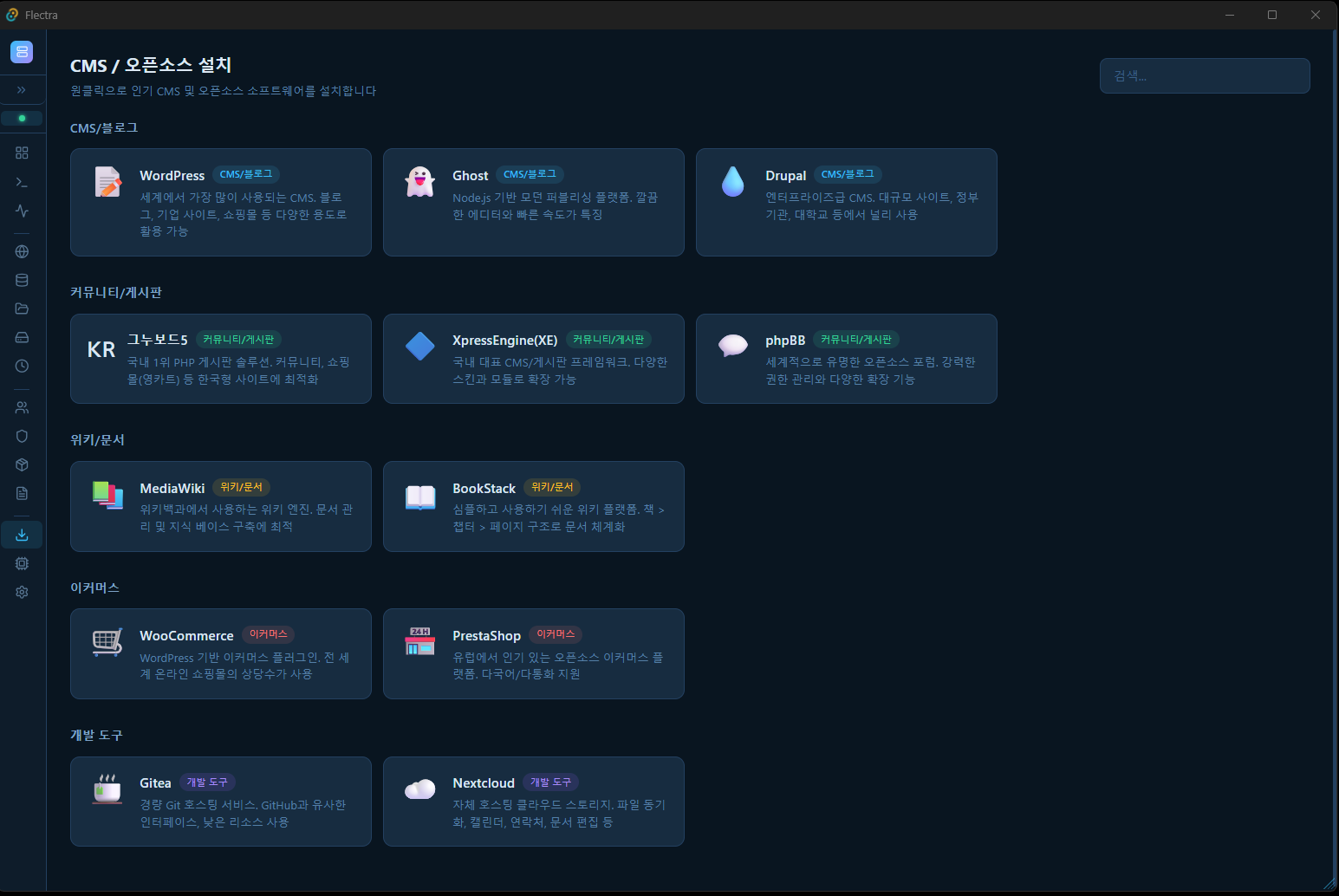Open the terminal icon in sidebar

pyautogui.click(x=22, y=182)
